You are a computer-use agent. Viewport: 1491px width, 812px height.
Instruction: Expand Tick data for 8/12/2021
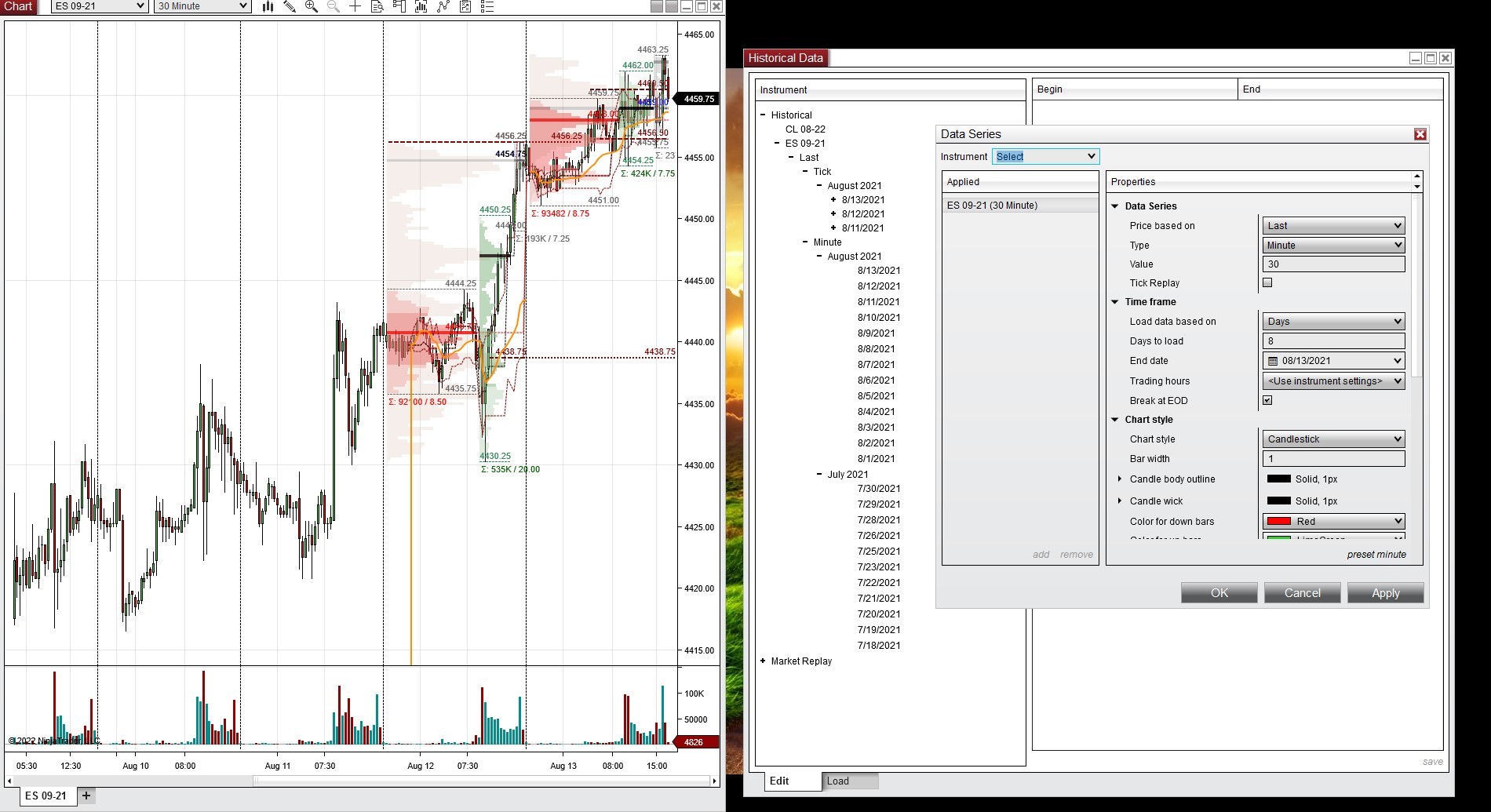point(833,214)
